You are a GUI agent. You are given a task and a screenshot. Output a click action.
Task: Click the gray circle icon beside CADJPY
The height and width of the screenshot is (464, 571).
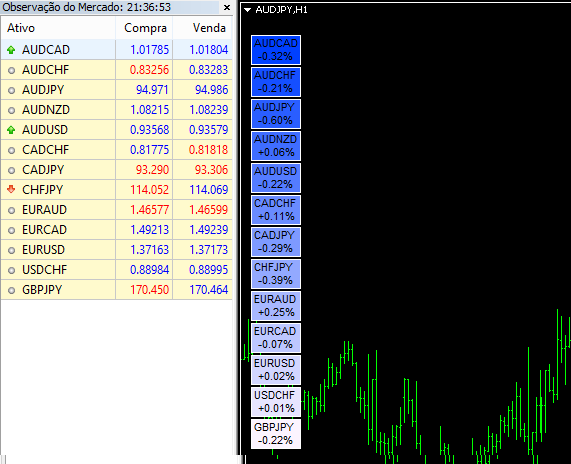pos(11,170)
